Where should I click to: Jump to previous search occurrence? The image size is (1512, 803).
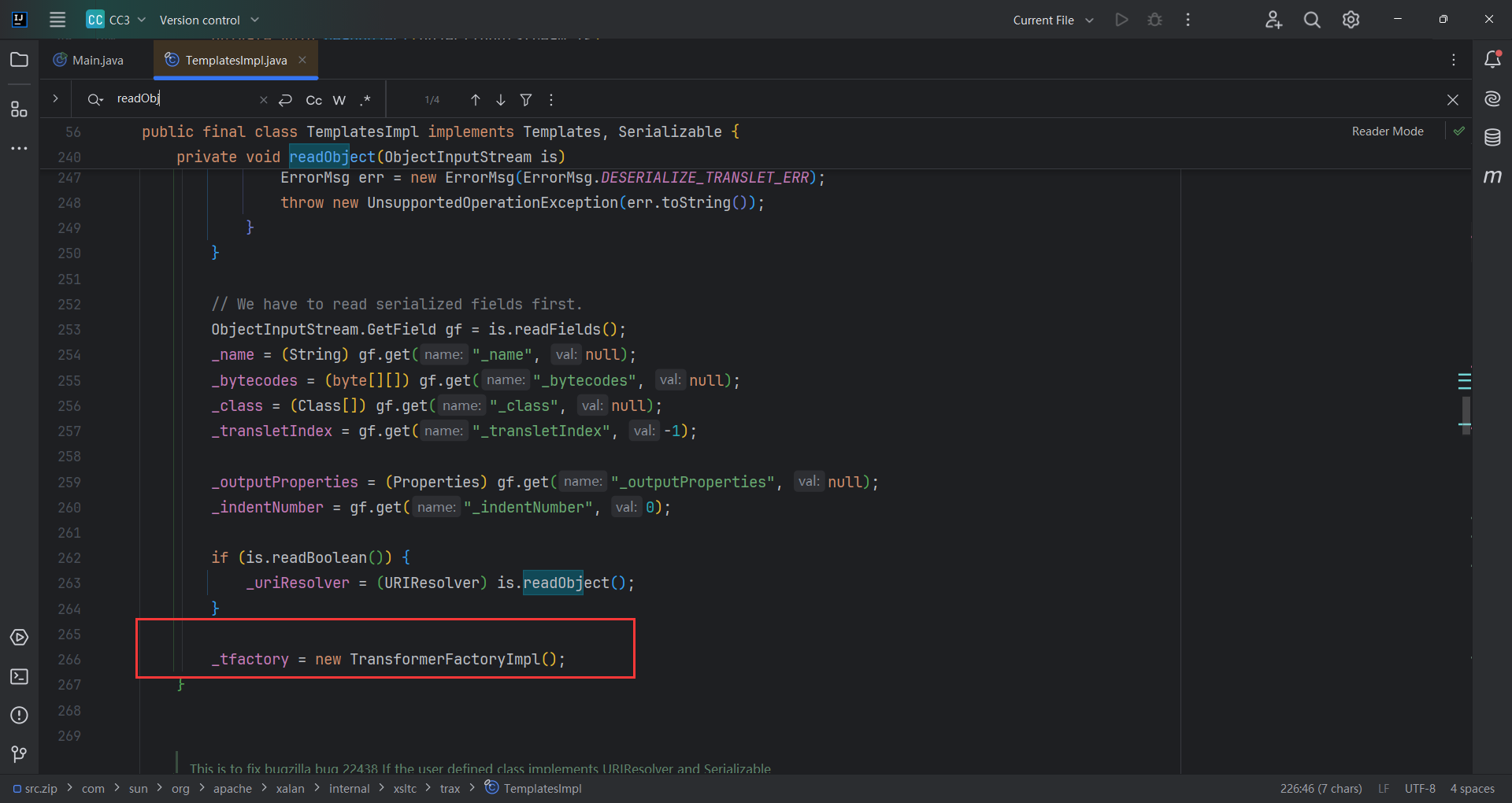476,100
